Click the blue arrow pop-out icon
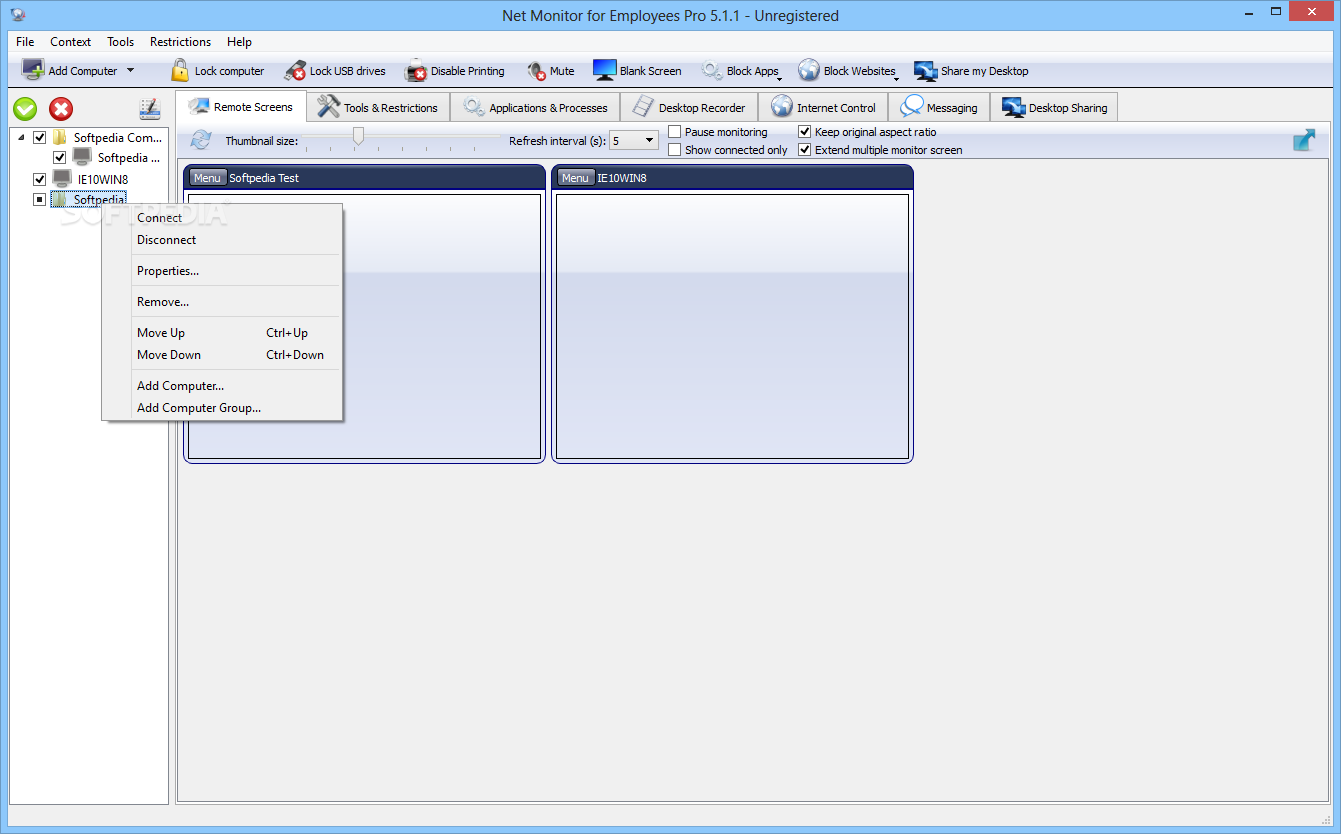The height and width of the screenshot is (834, 1341). coord(1304,140)
